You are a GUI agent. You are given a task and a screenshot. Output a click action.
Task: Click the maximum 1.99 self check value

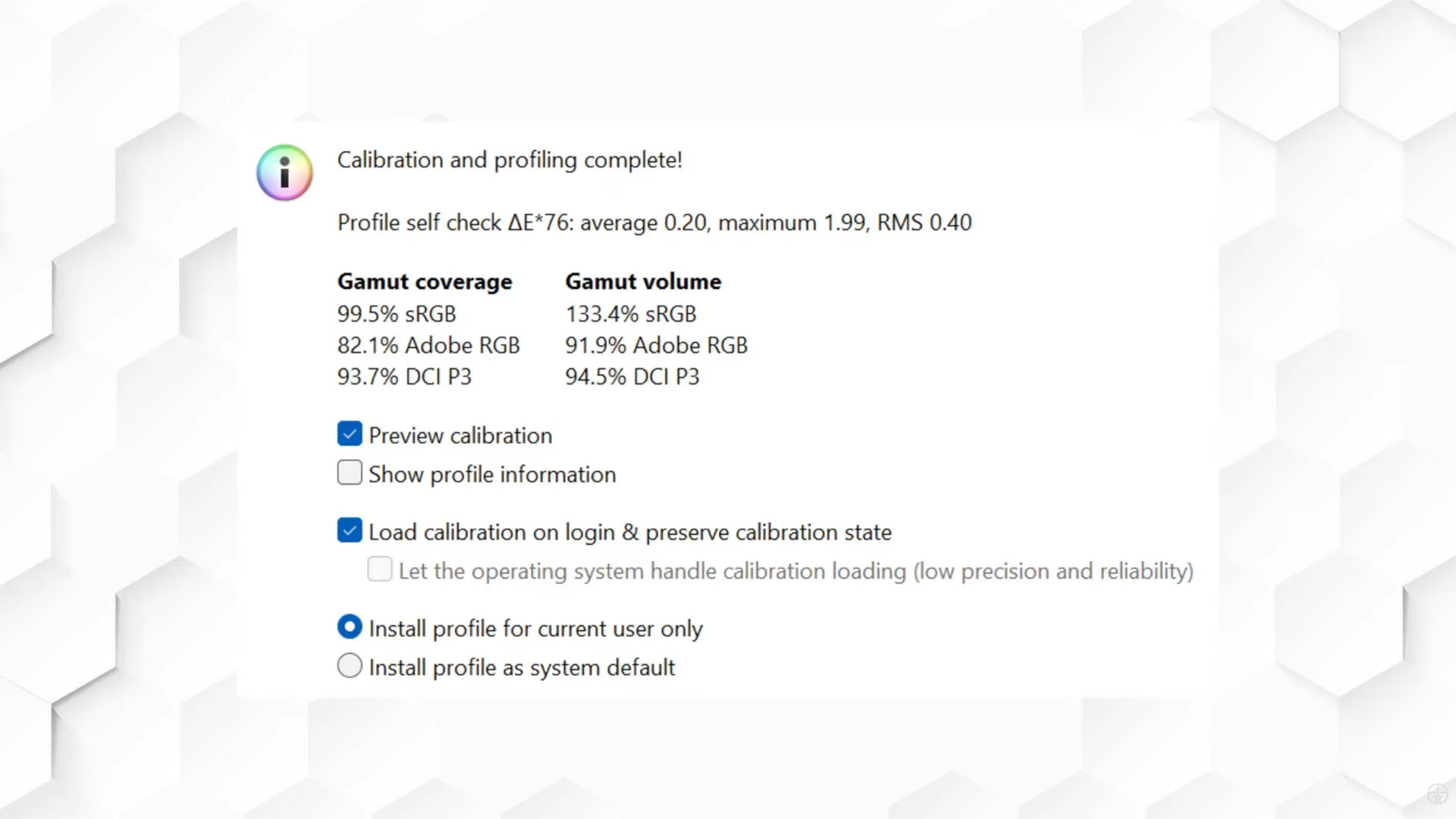[x=792, y=223]
